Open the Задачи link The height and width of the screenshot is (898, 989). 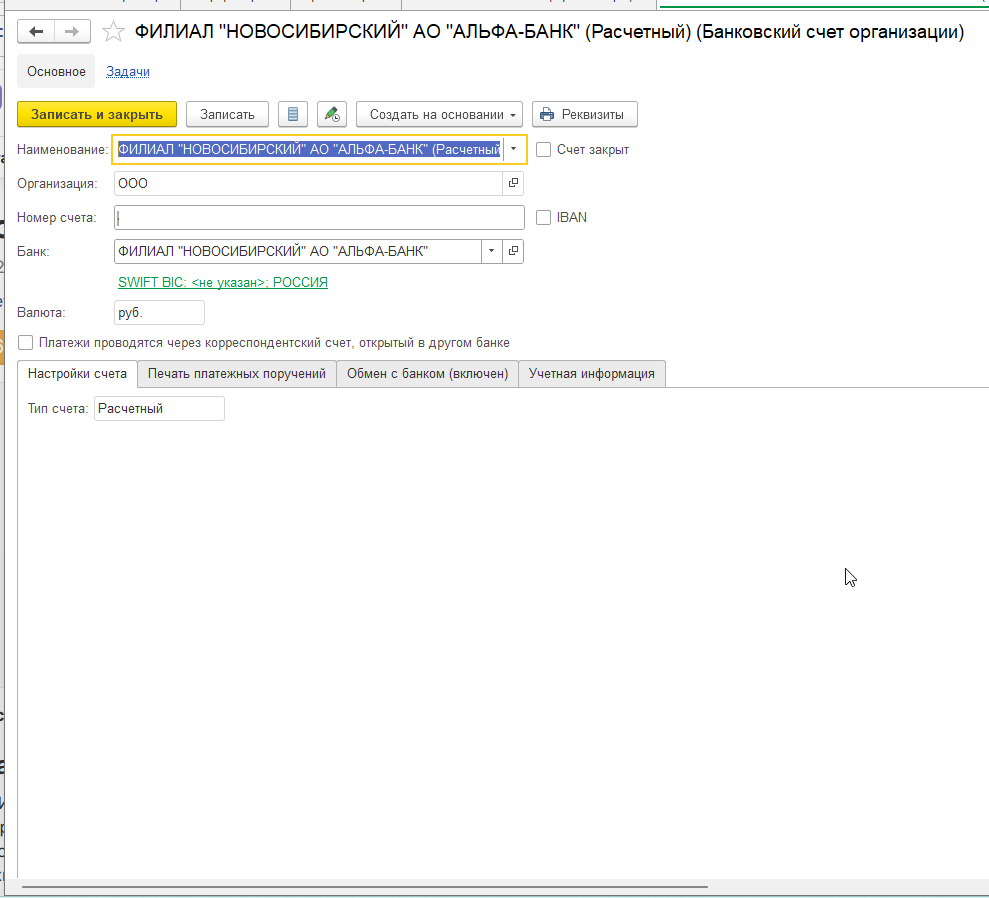pos(128,71)
